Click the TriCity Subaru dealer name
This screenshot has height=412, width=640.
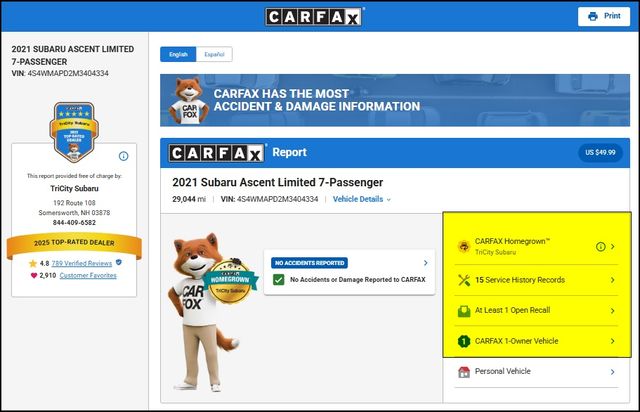click(x=74, y=189)
